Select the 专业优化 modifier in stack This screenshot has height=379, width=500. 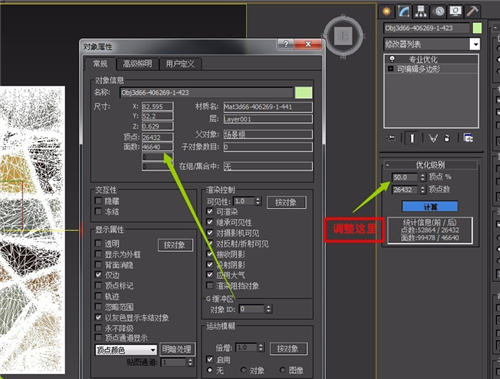coord(423,59)
